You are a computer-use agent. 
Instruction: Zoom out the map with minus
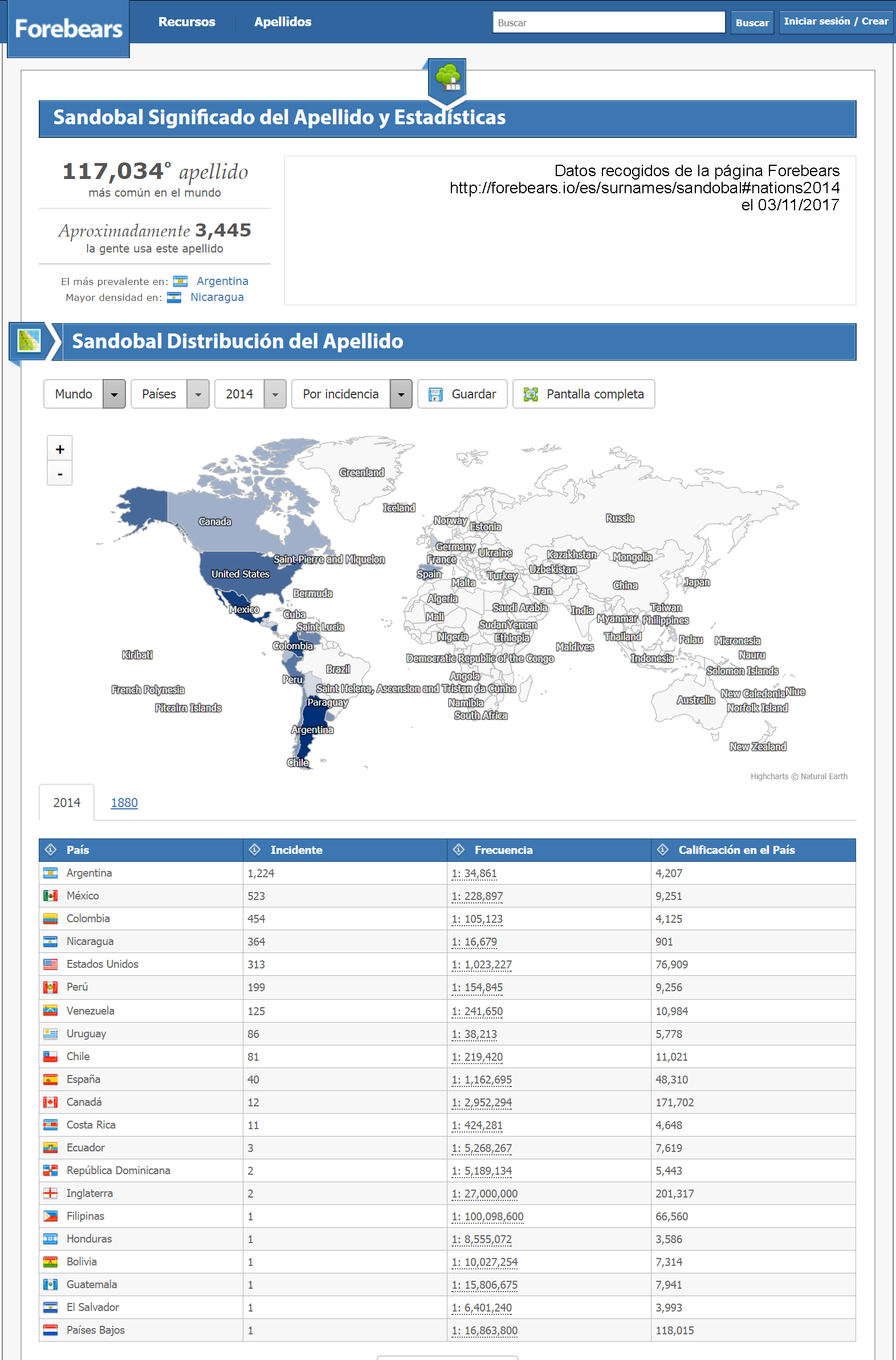tap(60, 474)
